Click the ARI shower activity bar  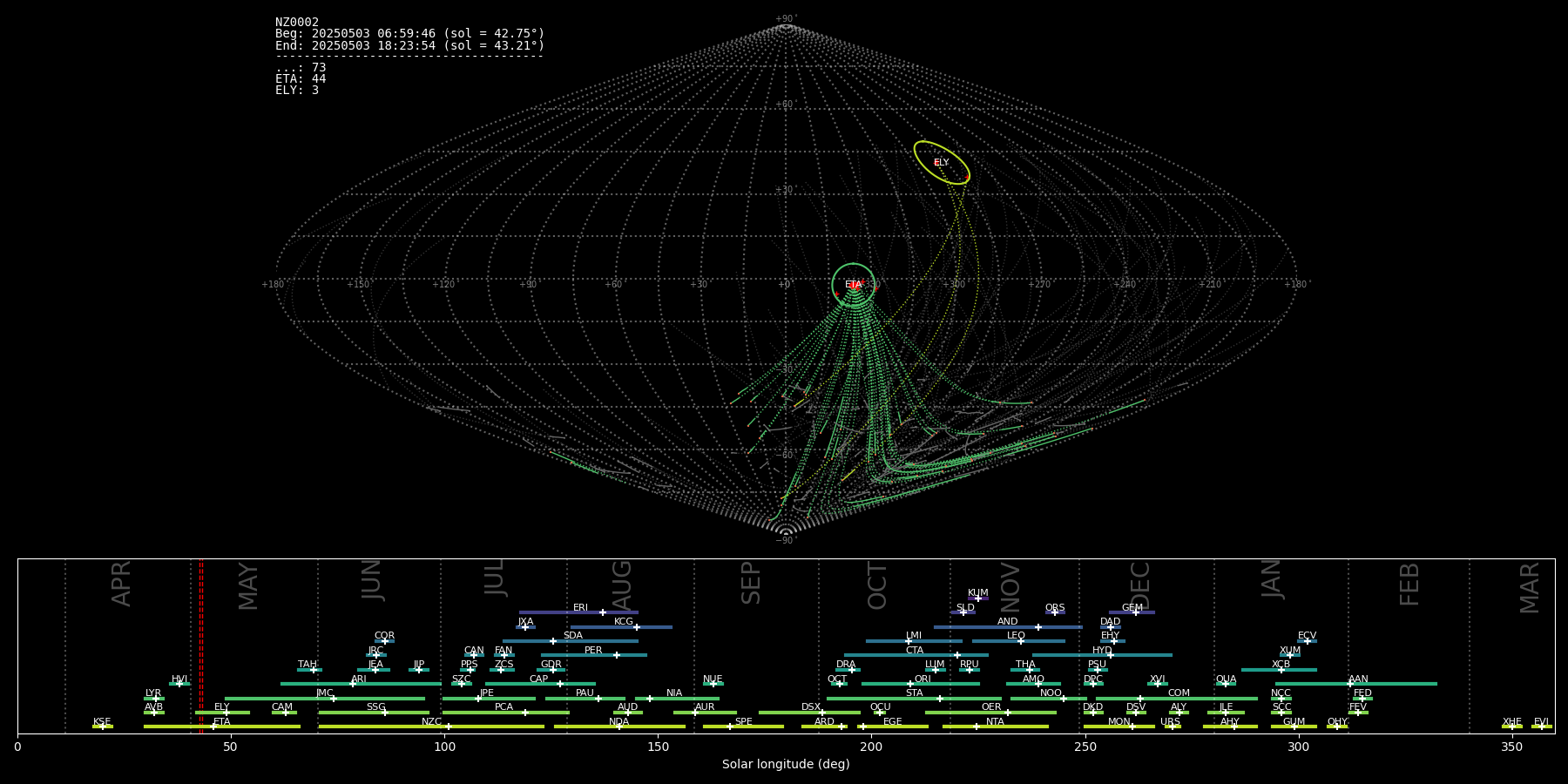point(361,684)
